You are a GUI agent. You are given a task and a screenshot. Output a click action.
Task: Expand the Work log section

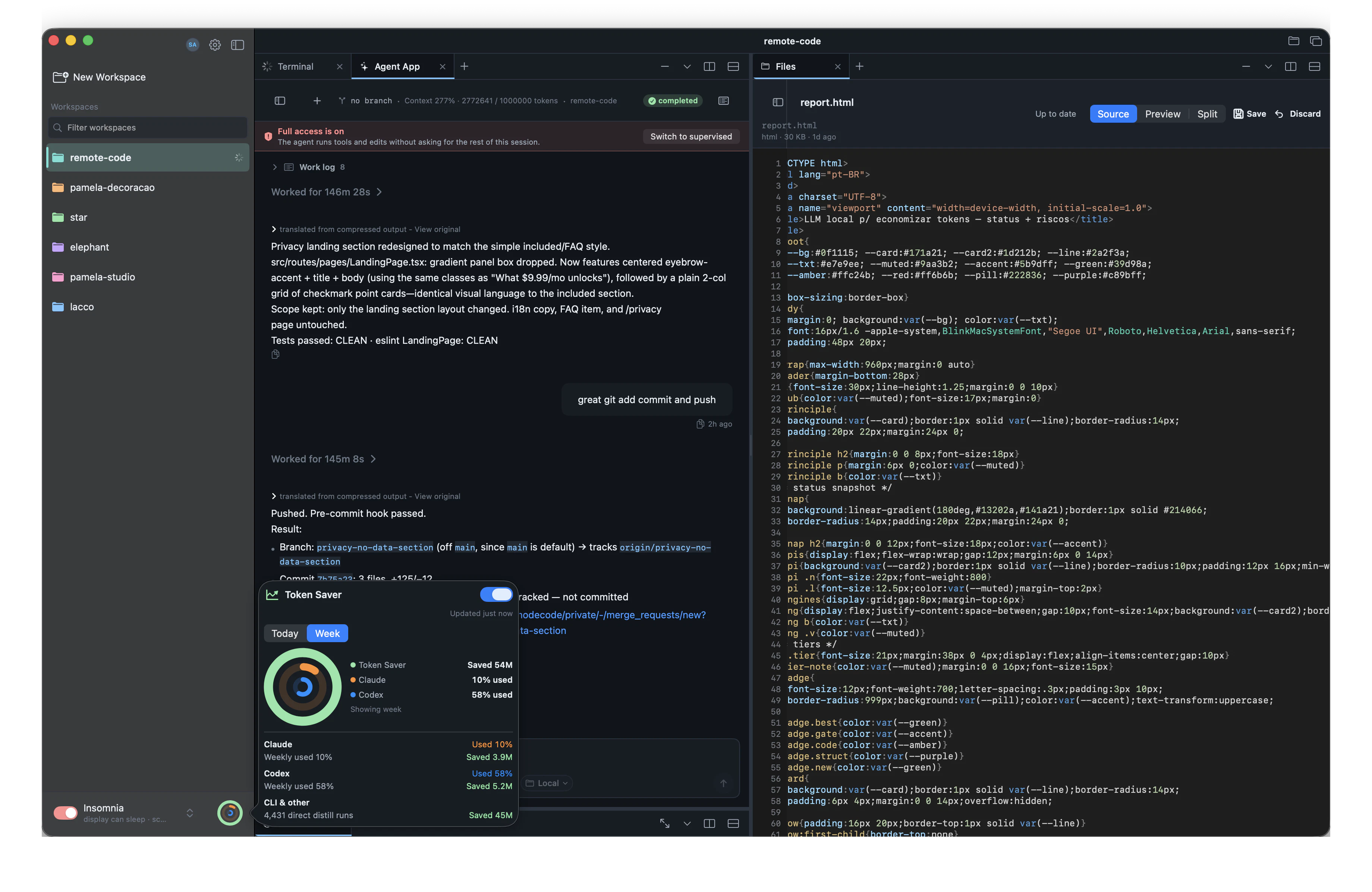tap(308, 167)
